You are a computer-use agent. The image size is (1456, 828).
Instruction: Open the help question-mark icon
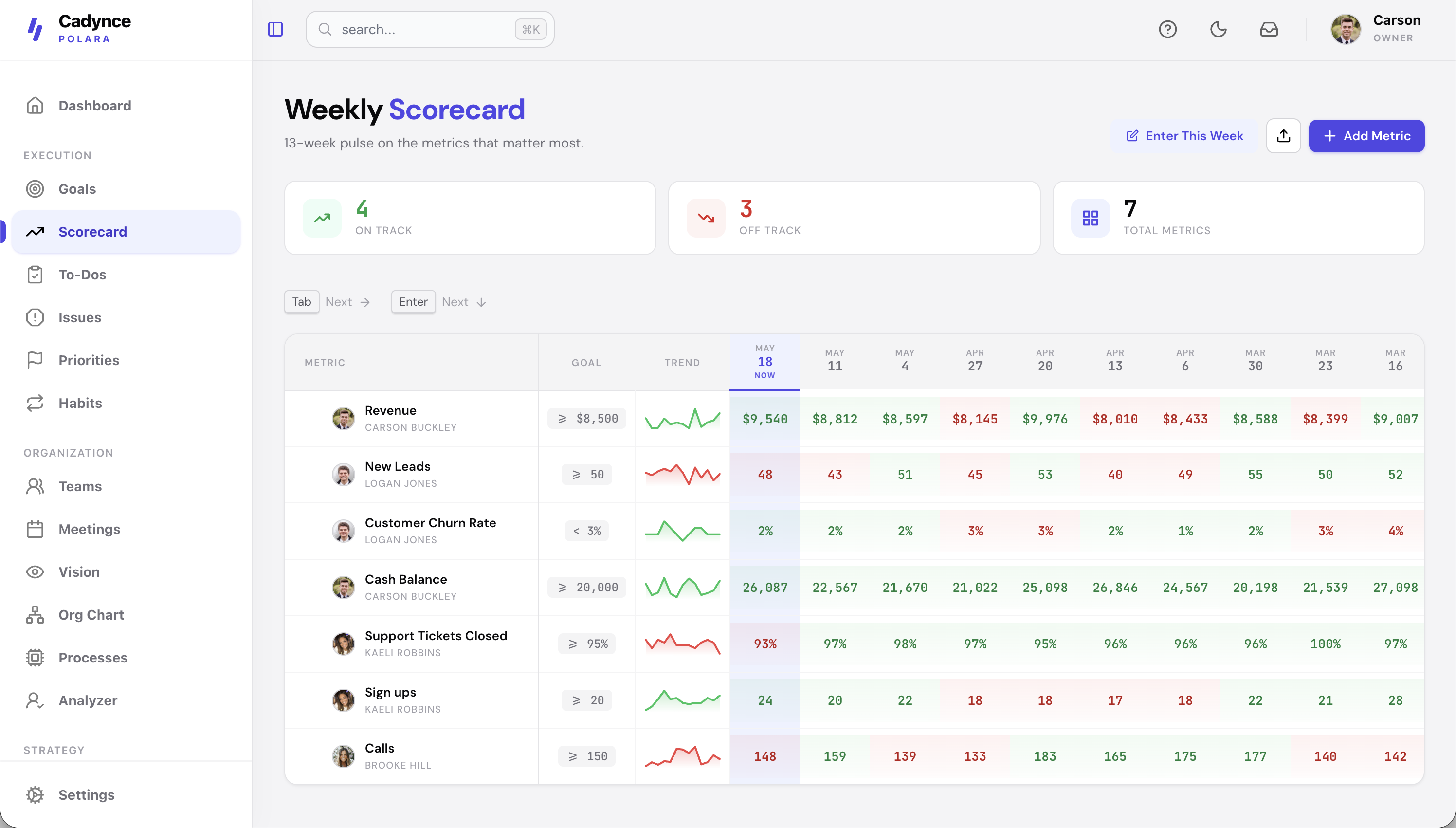[1168, 29]
